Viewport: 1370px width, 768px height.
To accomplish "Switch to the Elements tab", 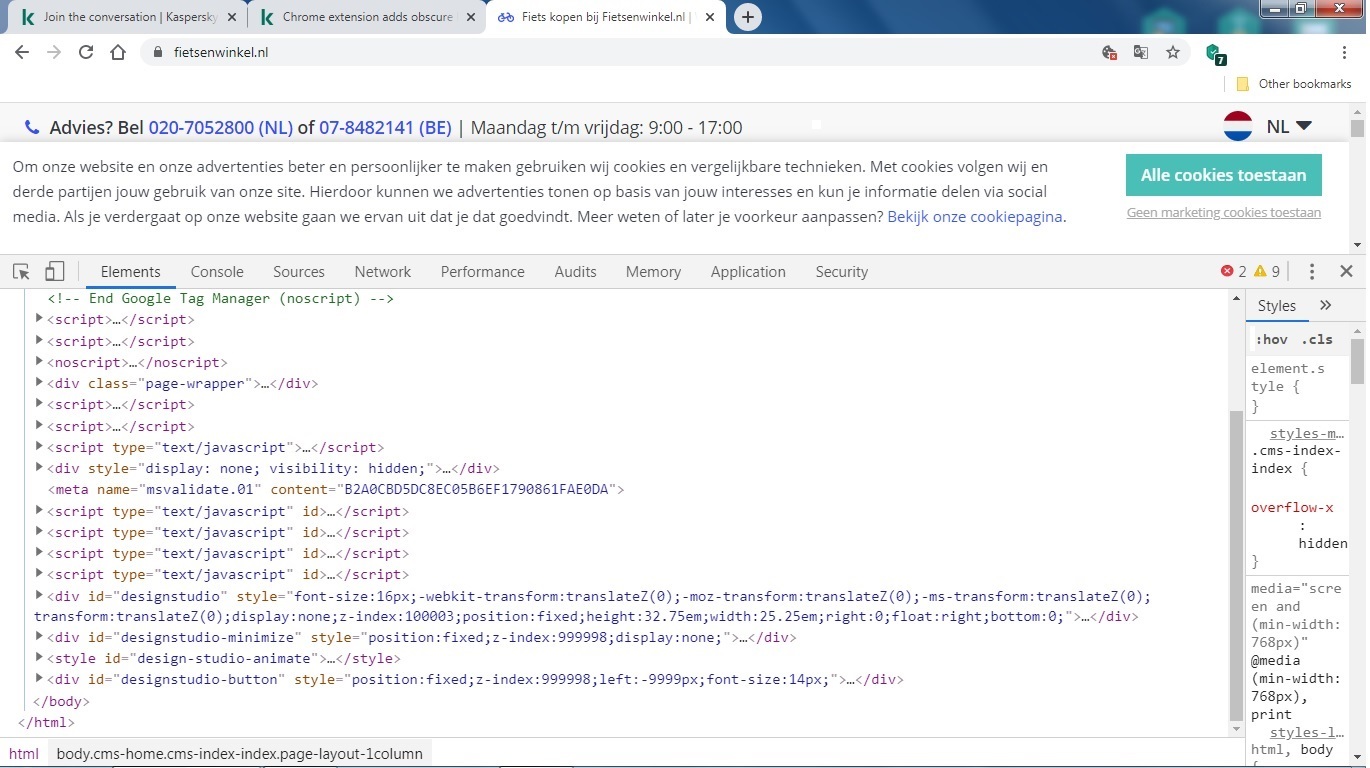I will [130, 271].
